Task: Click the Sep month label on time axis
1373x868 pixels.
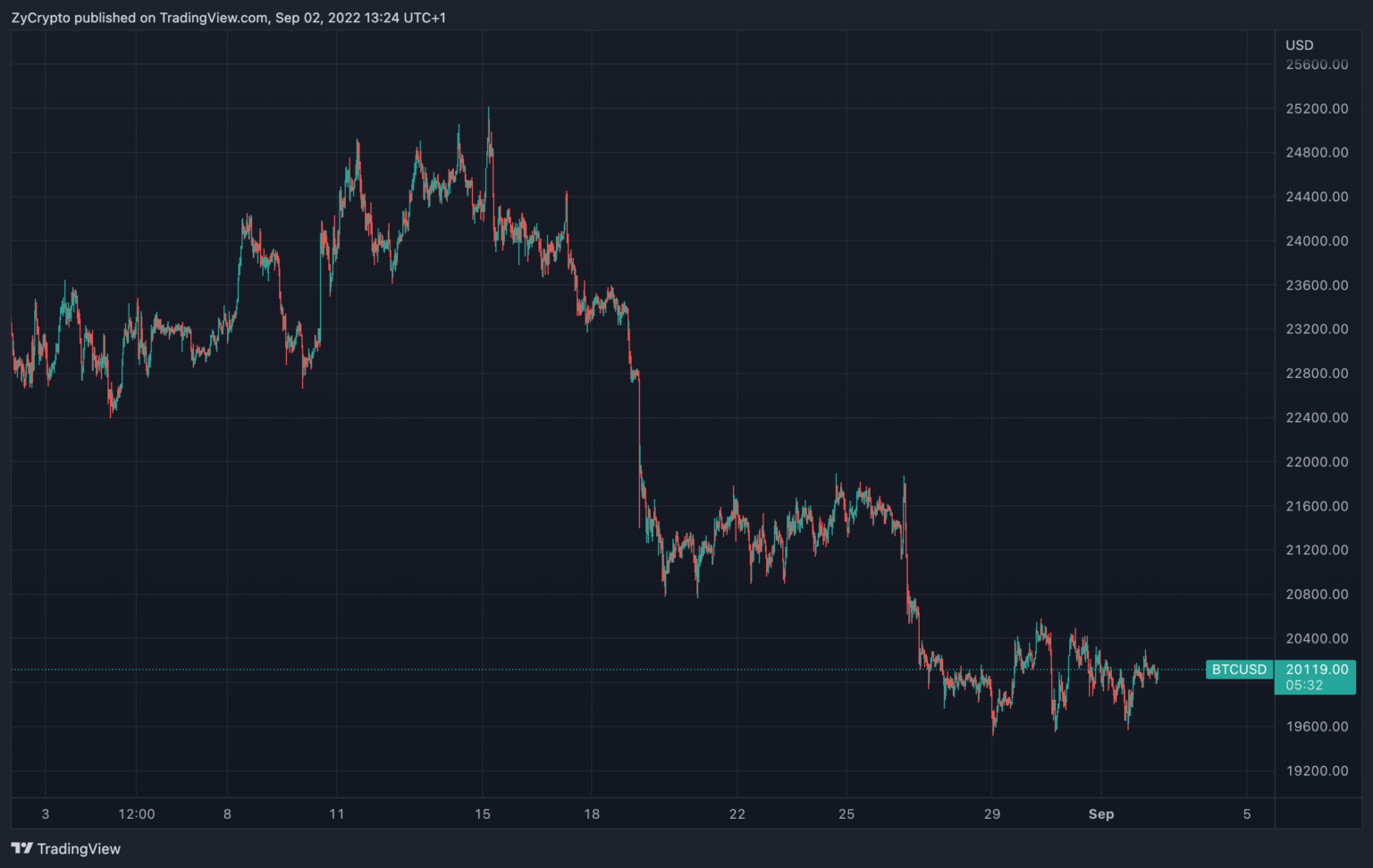Action: point(1101,814)
